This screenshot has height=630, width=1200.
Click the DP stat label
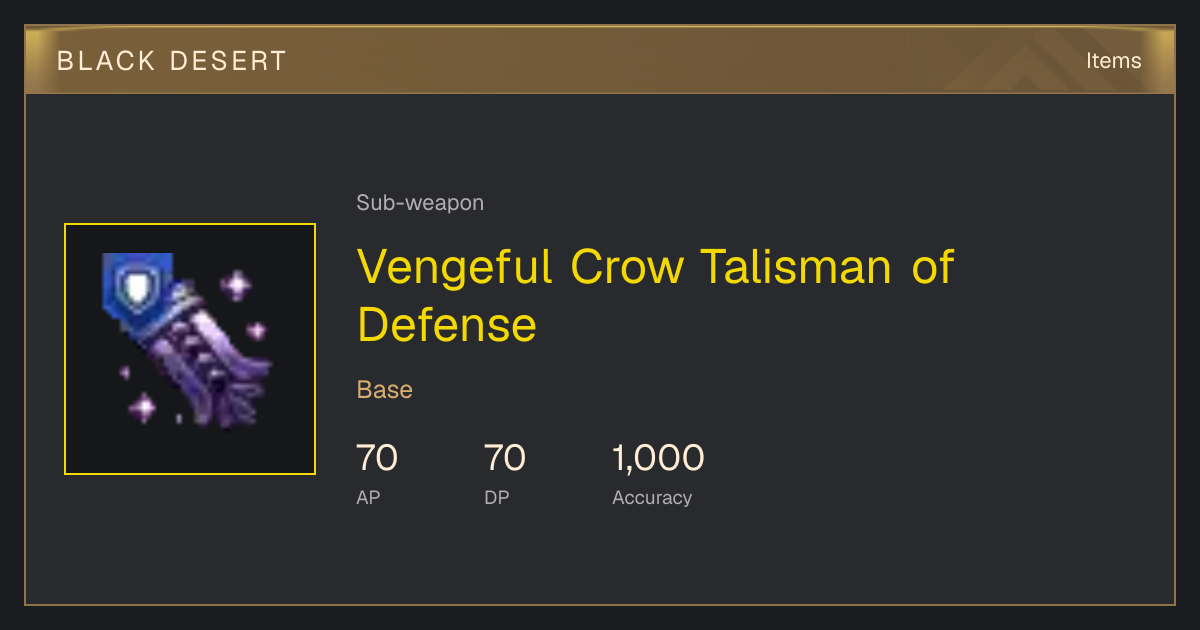[x=497, y=498]
